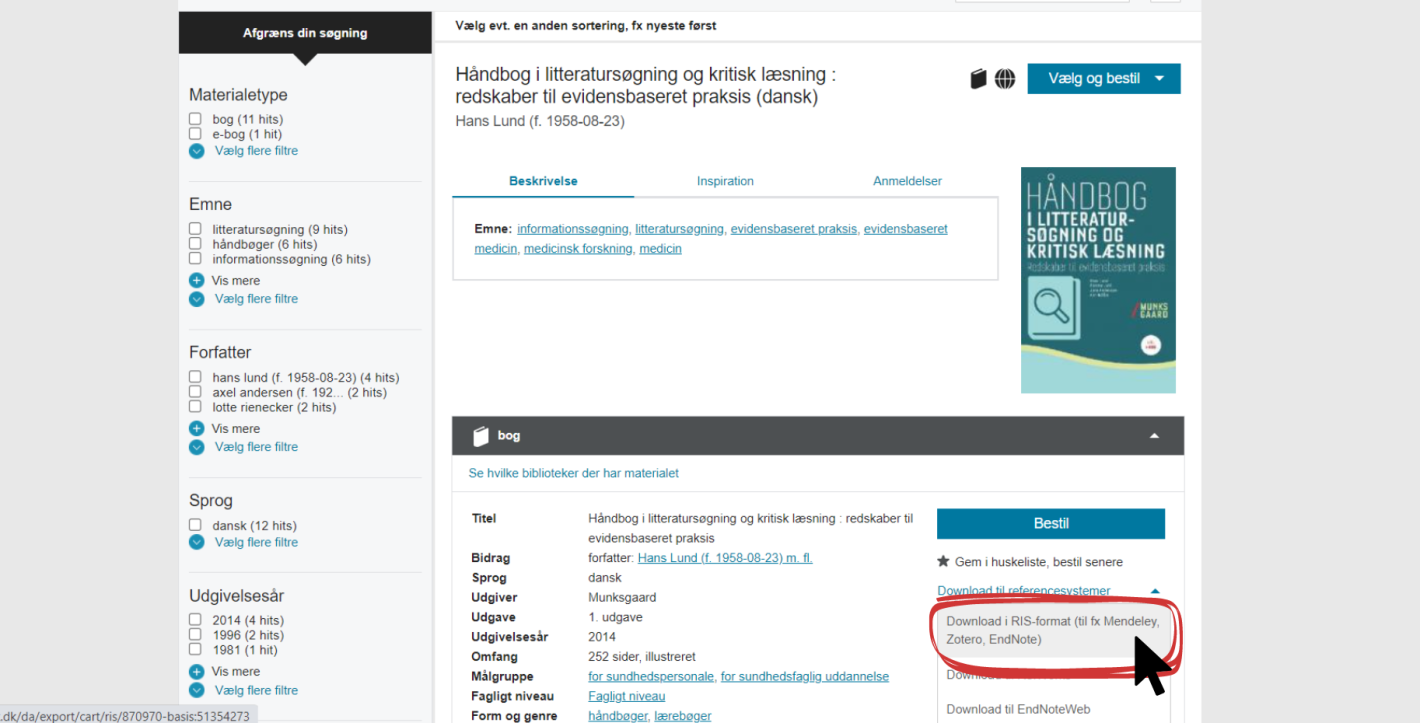Open the informationssøgning subject link
Image resolution: width=1420 pixels, height=723 pixels.
[x=573, y=229]
